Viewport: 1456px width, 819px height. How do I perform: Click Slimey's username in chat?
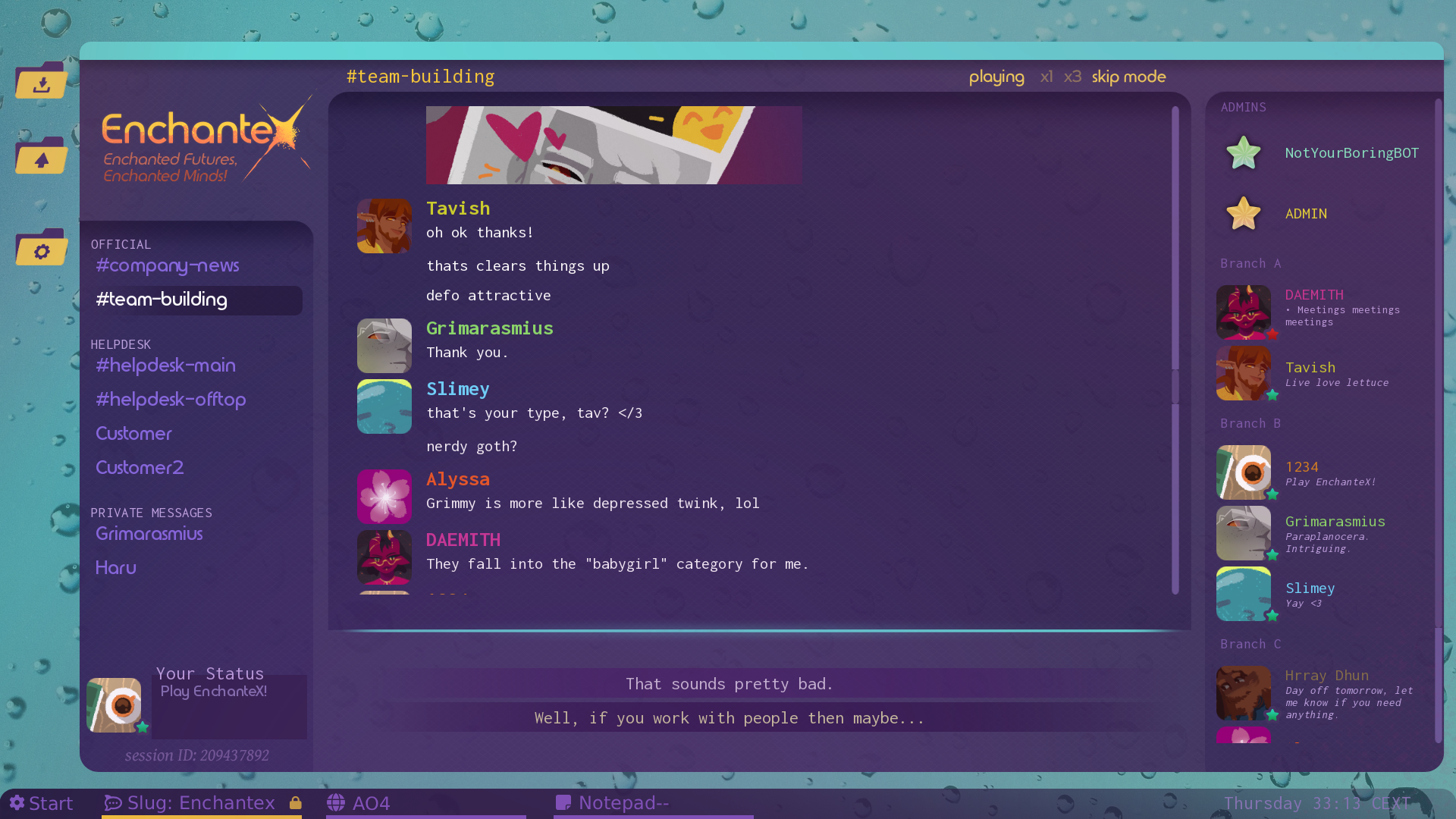(458, 389)
